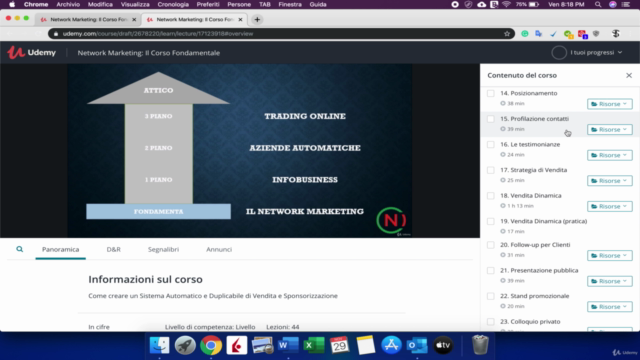Open the Annunci tab
Viewport: 640px width, 360px height.
point(219,249)
